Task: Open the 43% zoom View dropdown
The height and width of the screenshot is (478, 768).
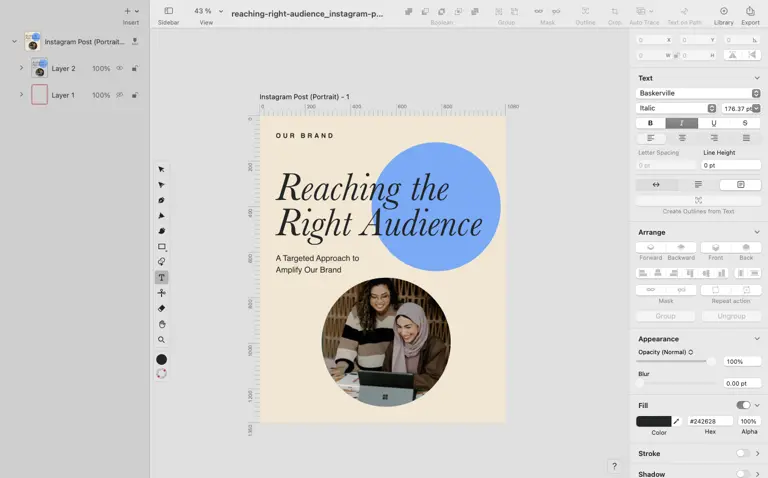Action: pos(208,11)
